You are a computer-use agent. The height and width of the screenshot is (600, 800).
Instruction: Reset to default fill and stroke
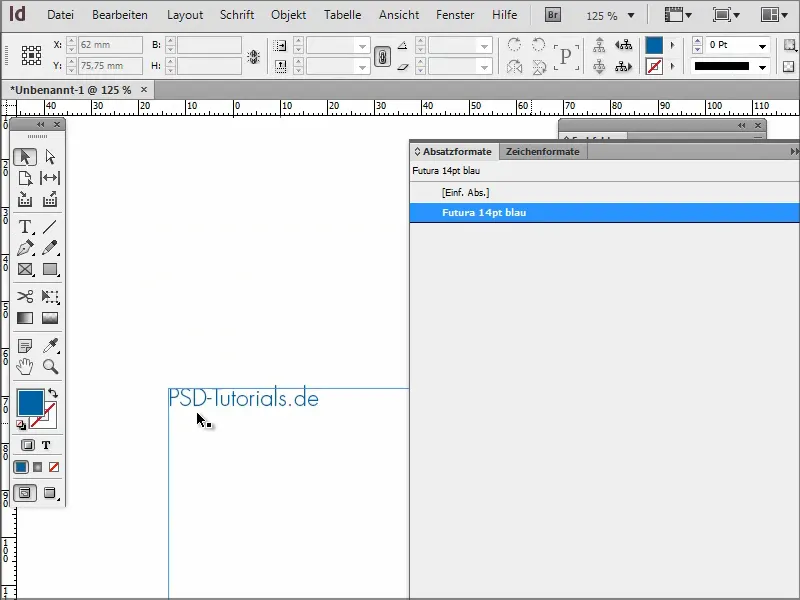21,424
